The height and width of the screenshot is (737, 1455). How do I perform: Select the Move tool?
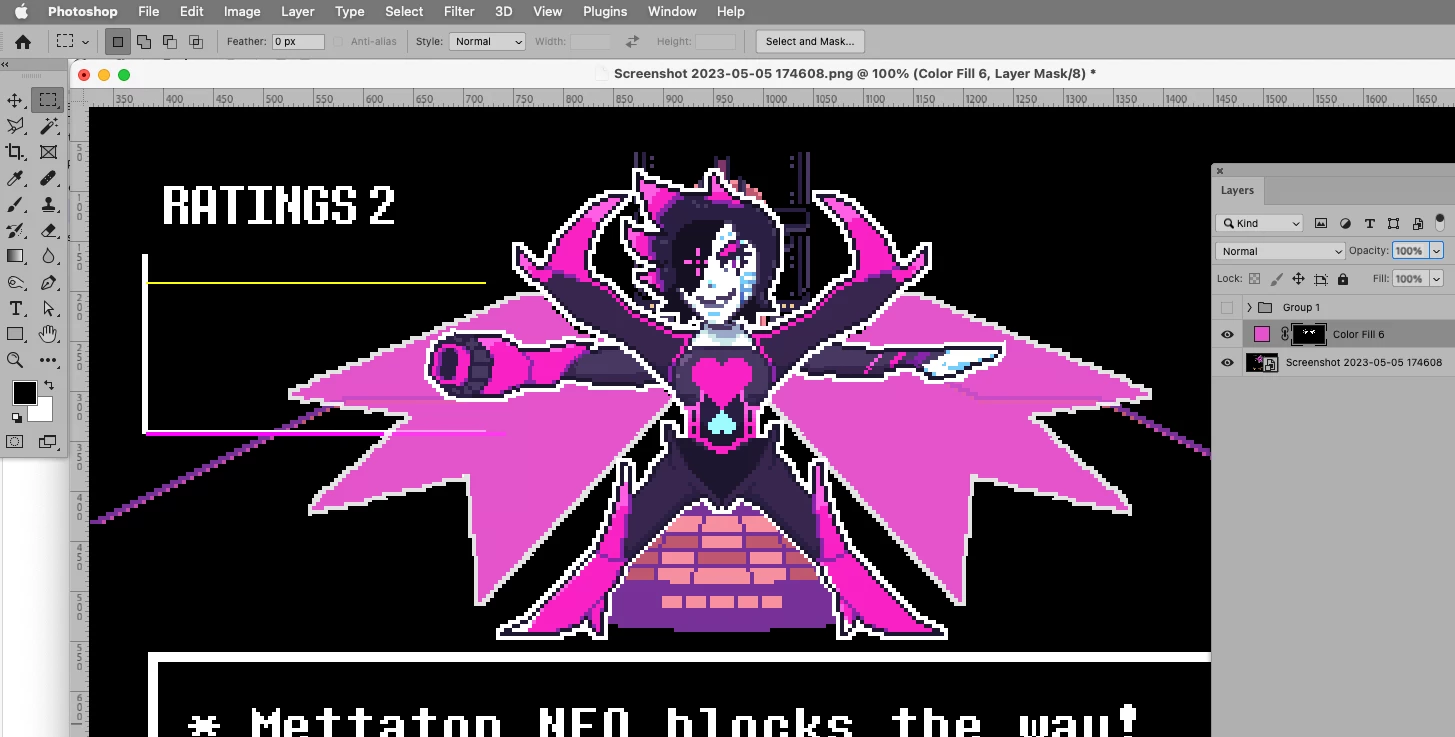coord(15,100)
